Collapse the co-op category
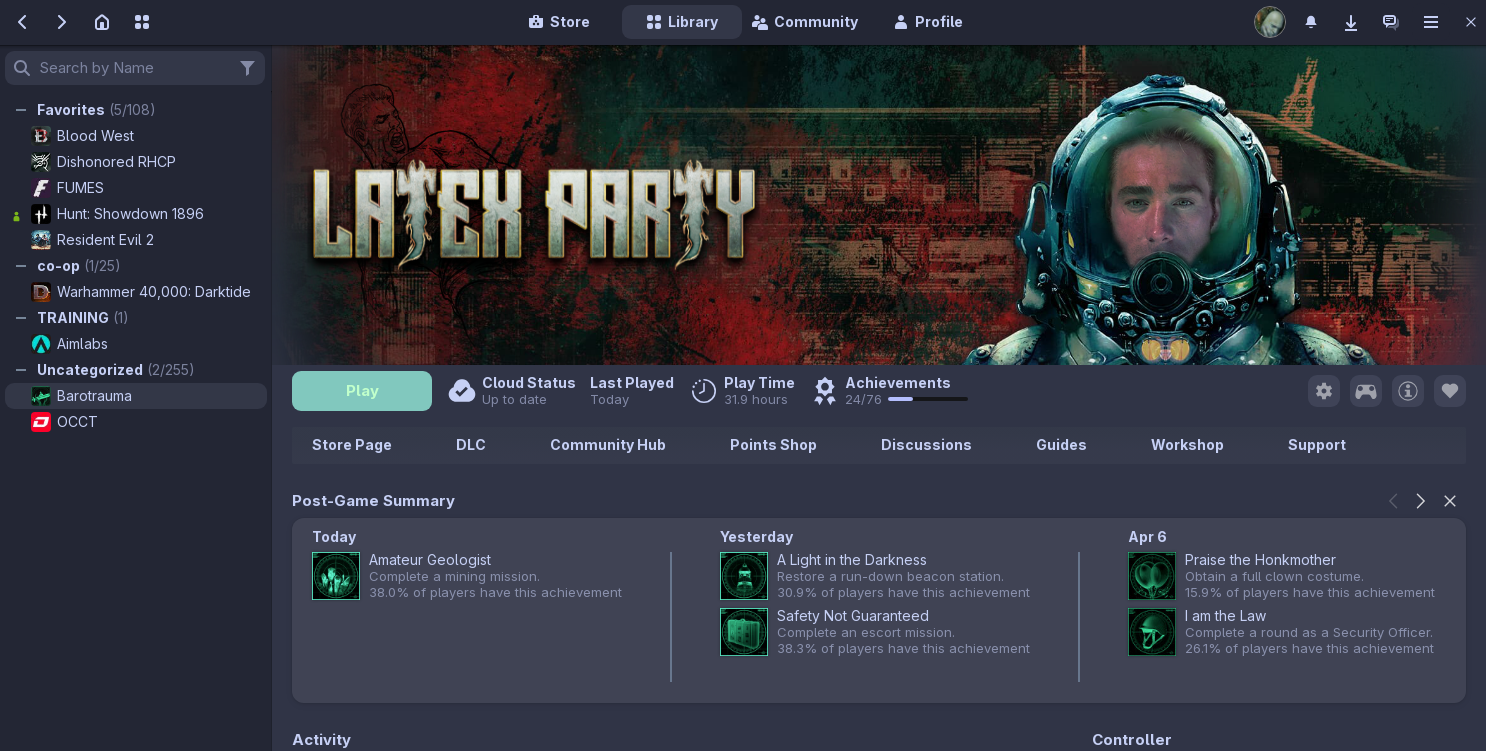1486x751 pixels. pyautogui.click(x=20, y=266)
